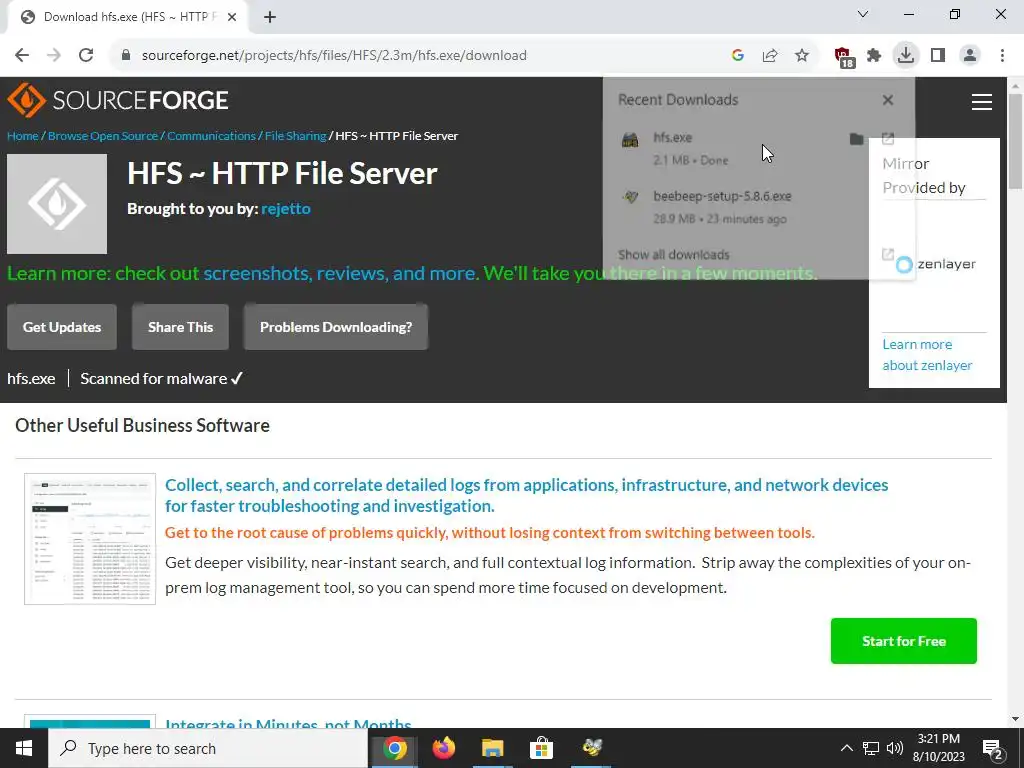Bookmark this page with the star icon

click(802, 56)
